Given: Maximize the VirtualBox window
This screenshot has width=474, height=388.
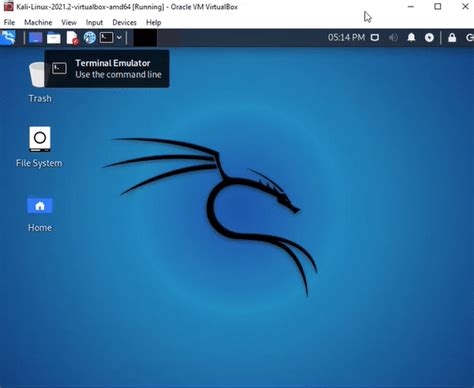Looking at the screenshot, I should (x=438, y=6).
